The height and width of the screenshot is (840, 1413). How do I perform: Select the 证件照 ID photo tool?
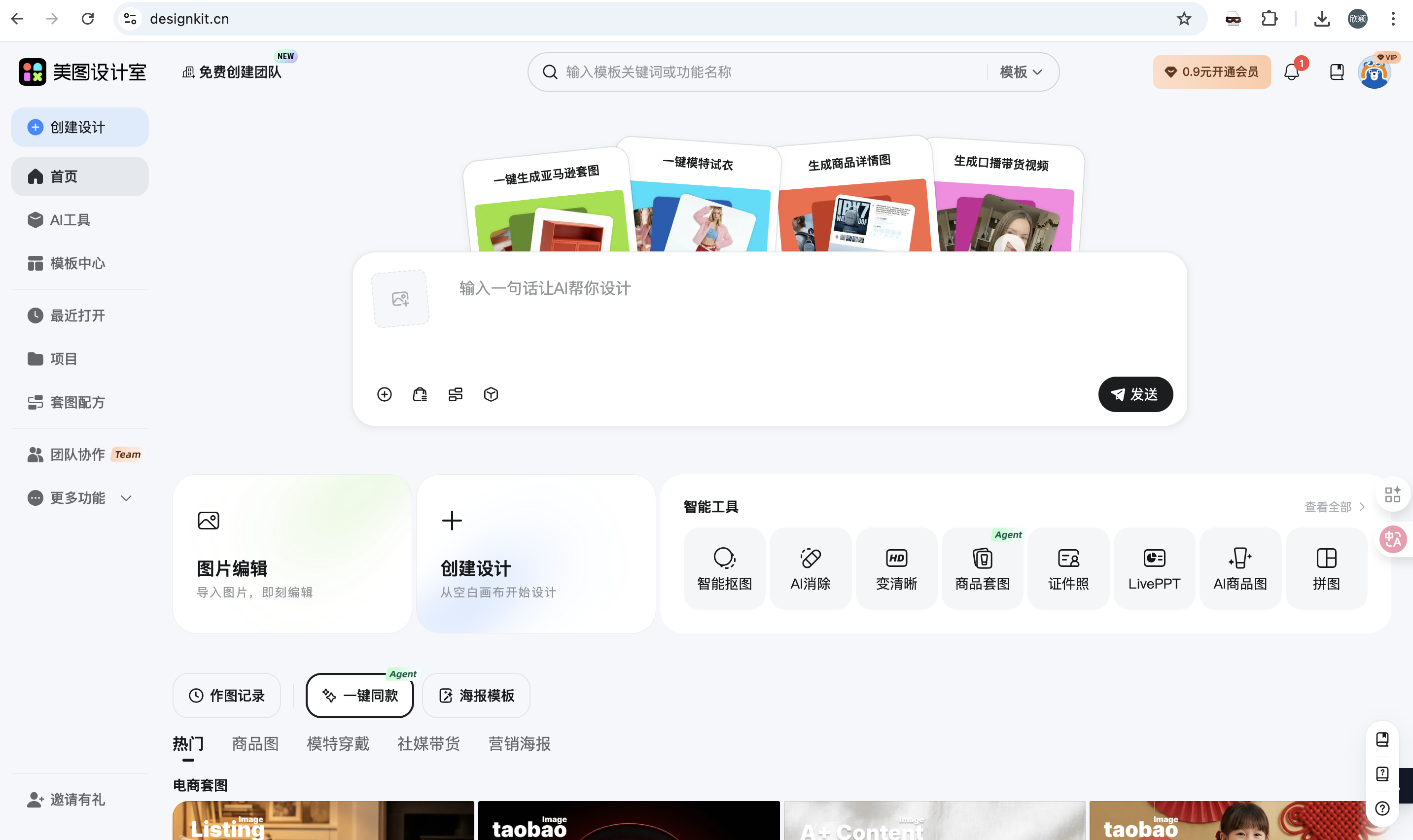pyautogui.click(x=1068, y=568)
